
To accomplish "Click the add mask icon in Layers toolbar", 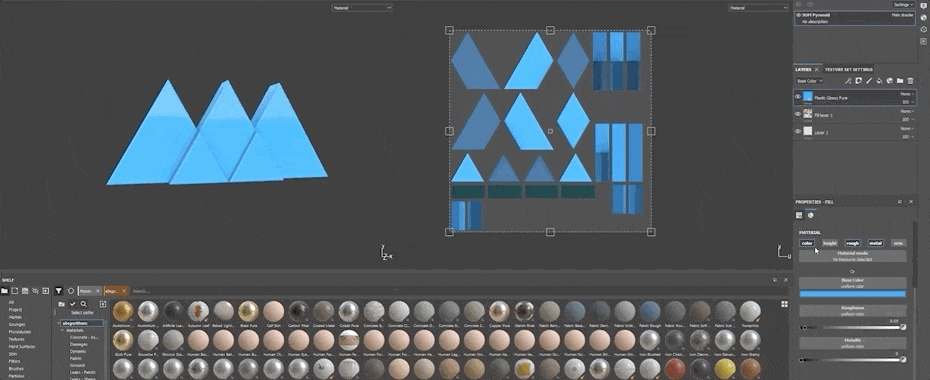I will pyautogui.click(x=858, y=81).
